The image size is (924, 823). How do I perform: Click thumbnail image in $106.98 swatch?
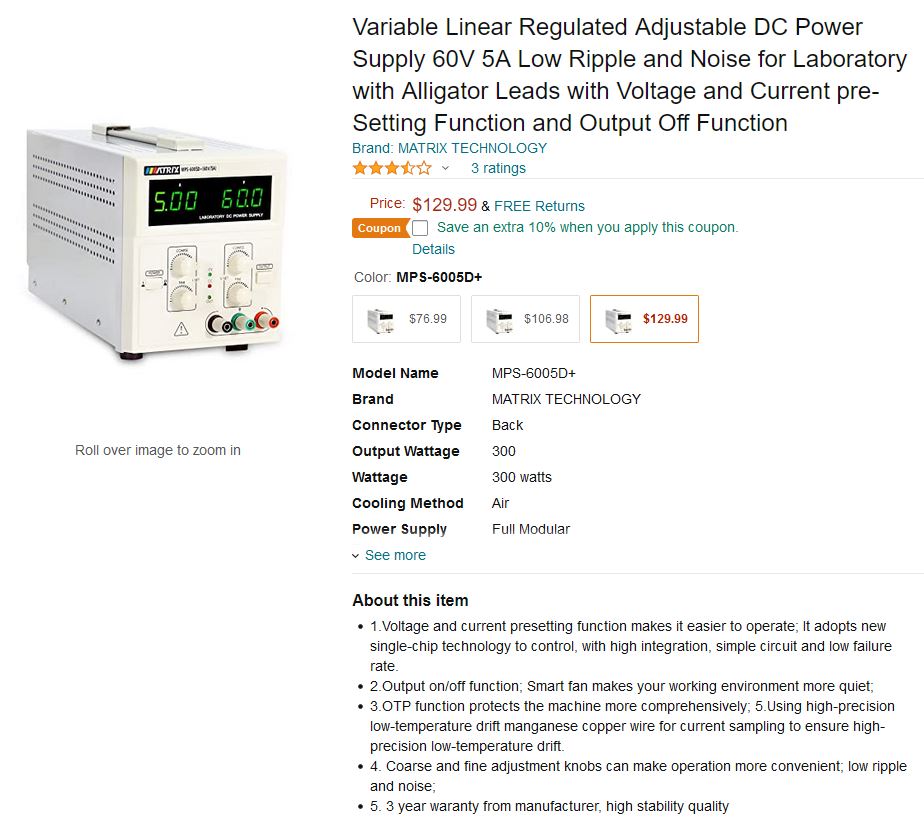(x=500, y=320)
